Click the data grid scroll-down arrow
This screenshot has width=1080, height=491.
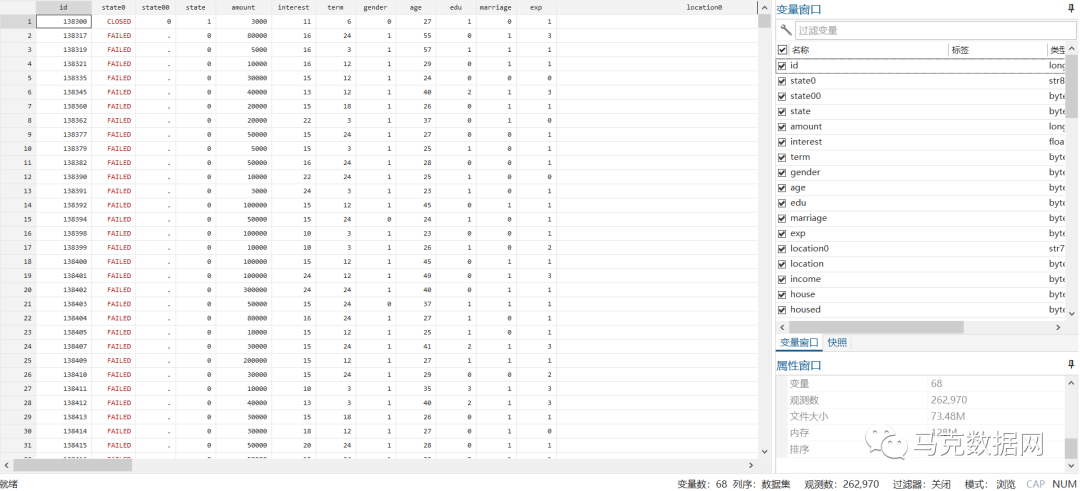(x=764, y=452)
